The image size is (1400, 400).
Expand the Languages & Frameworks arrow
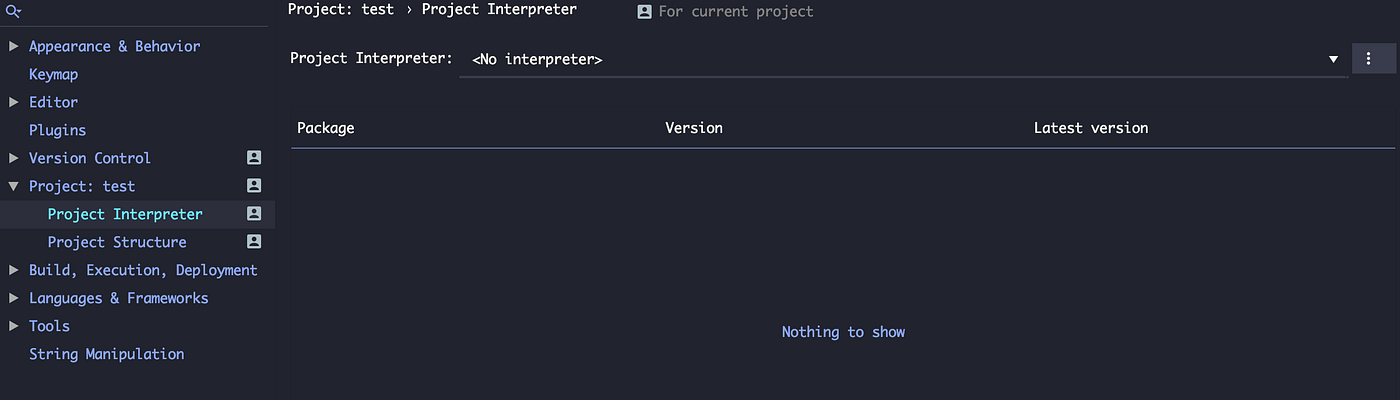[x=14, y=298]
